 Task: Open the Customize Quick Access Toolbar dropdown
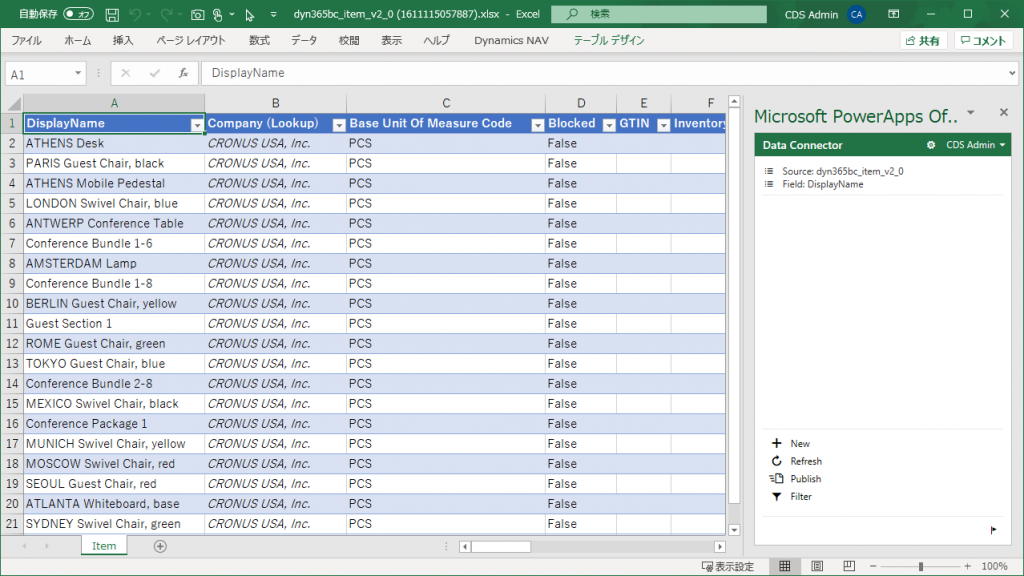coord(273,14)
